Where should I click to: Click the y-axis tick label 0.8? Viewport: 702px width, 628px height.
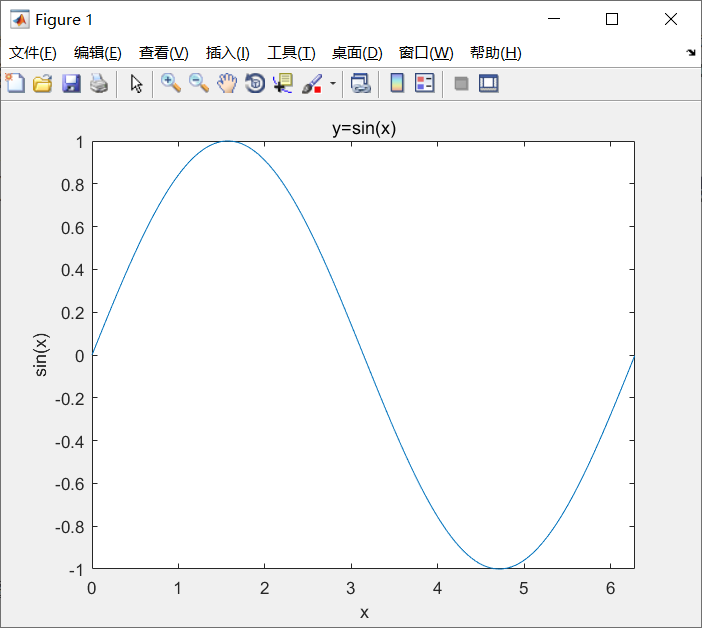point(73,185)
